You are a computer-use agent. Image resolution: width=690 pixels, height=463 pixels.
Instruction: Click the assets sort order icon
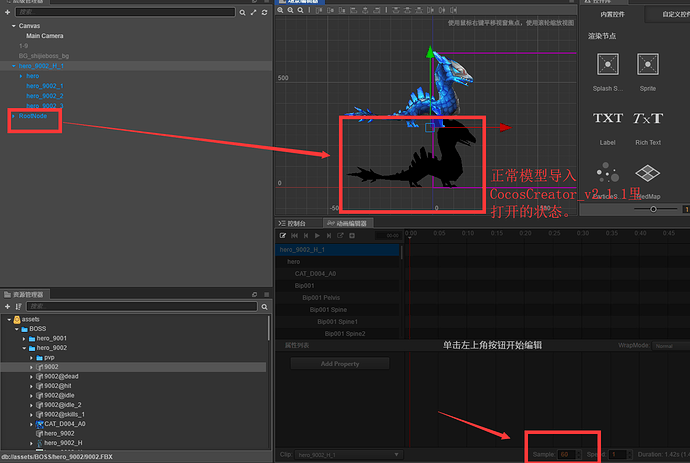18,306
